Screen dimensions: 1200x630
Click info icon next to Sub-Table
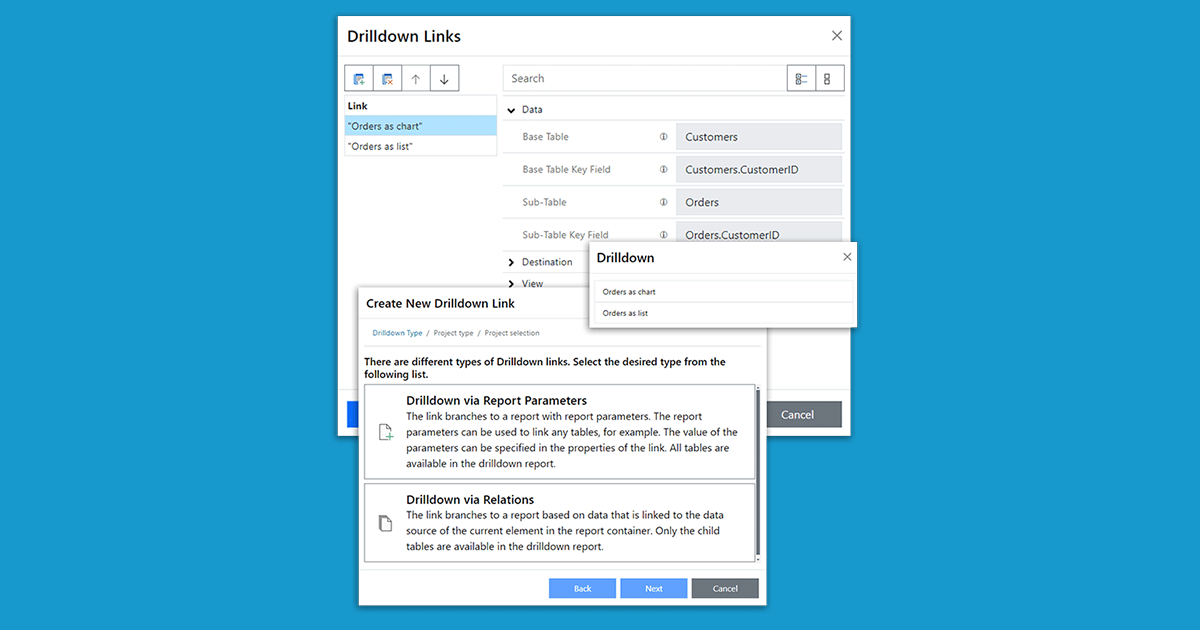point(663,202)
